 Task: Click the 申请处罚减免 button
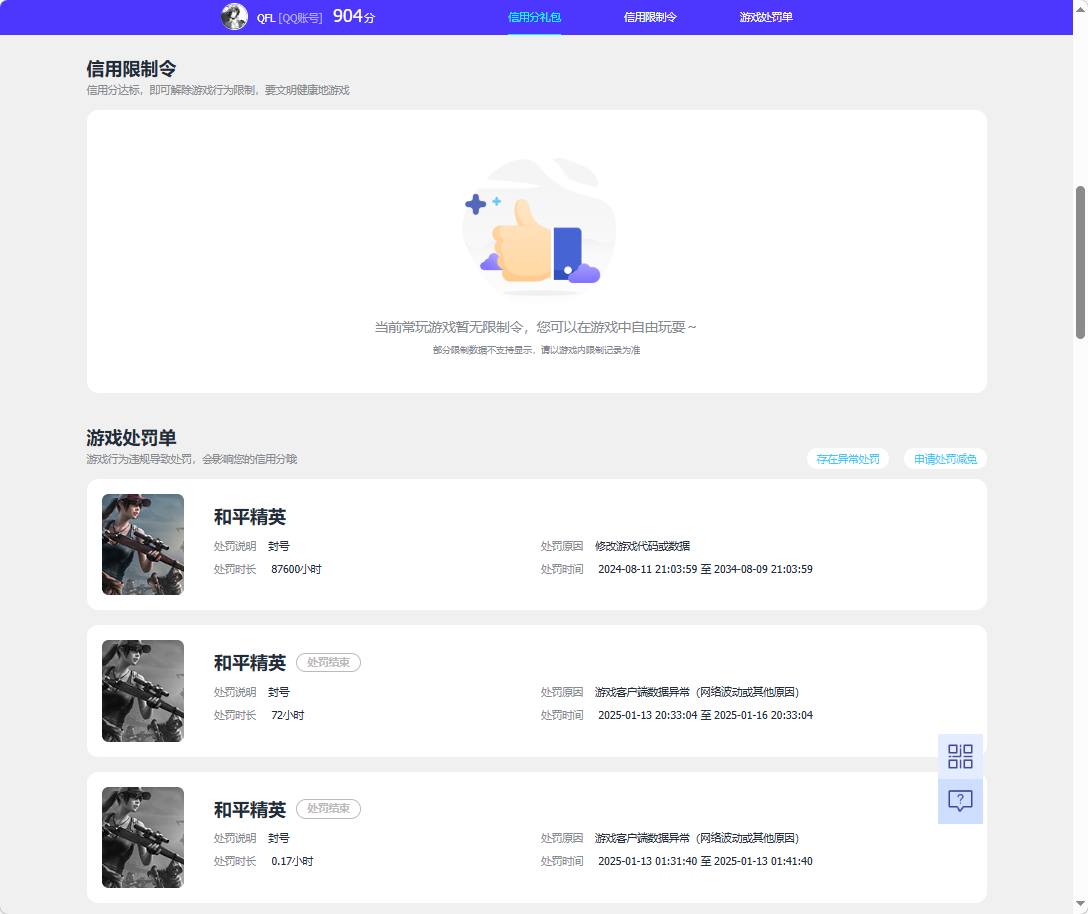point(944,458)
